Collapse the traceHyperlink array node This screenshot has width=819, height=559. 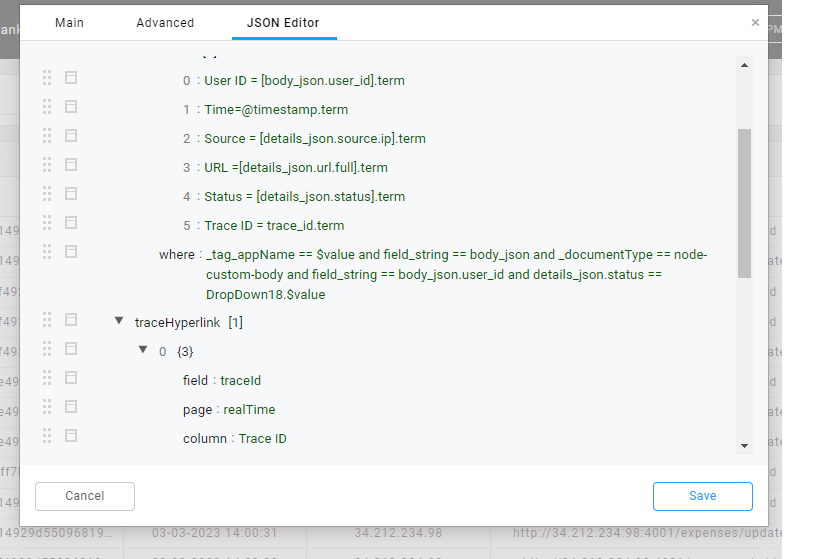120,322
